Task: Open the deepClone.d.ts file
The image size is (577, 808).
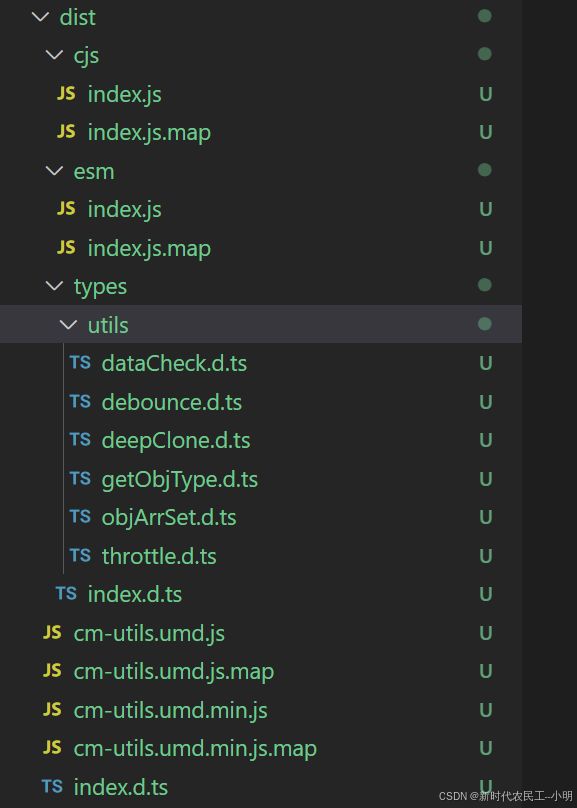Action: pyautogui.click(x=176, y=441)
